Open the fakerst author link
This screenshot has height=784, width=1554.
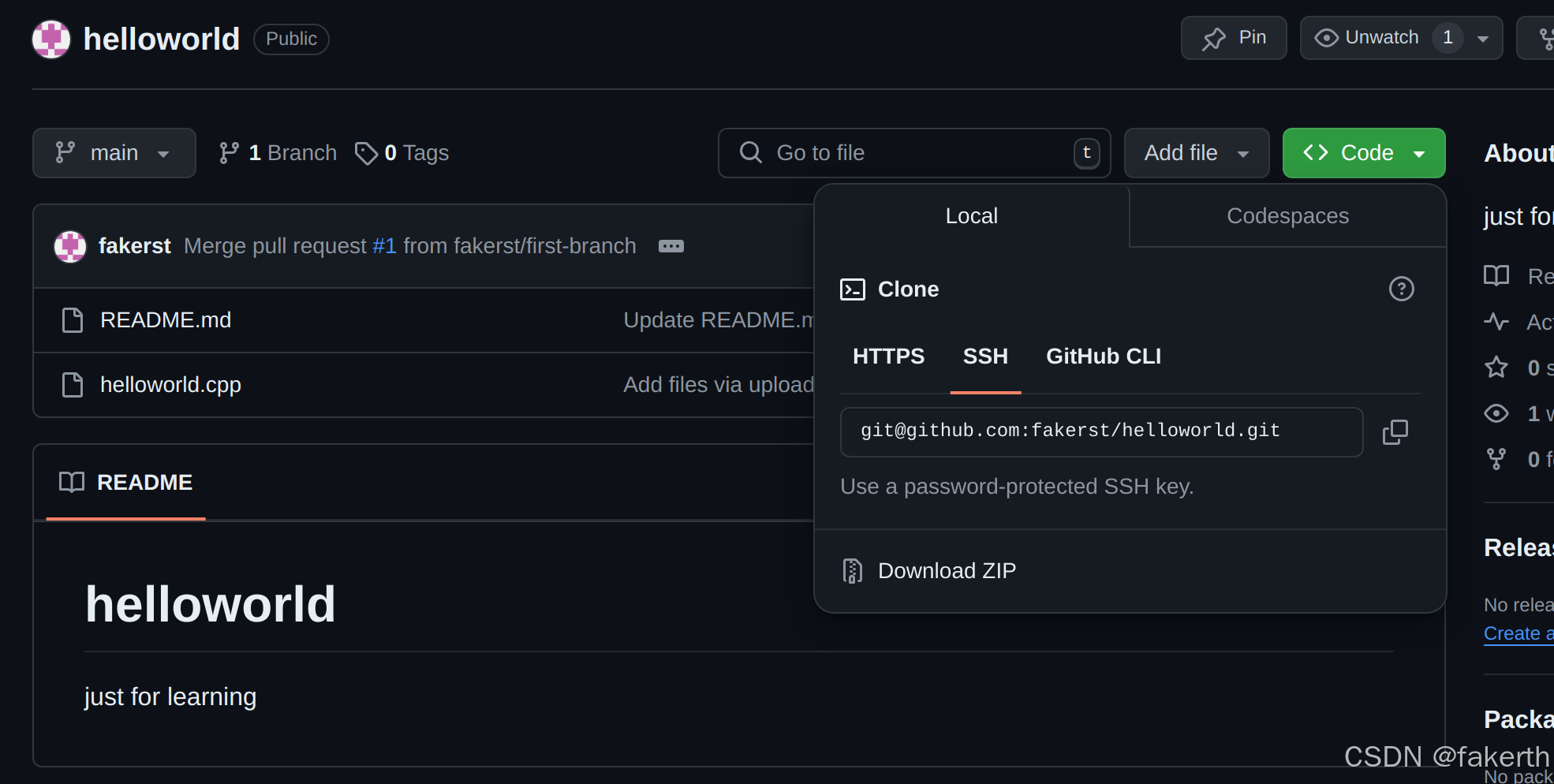135,246
